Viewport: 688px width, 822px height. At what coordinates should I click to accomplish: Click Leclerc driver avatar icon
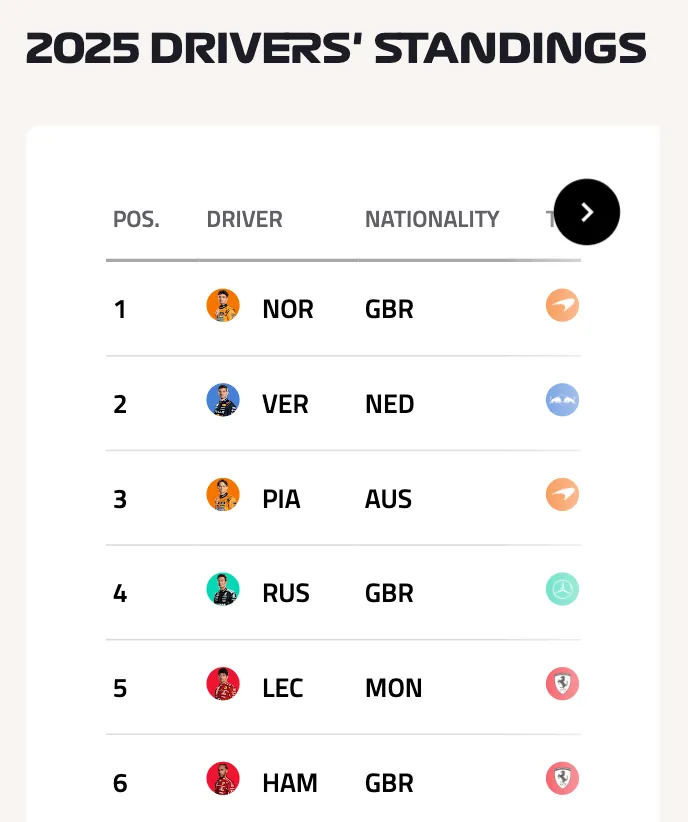223,685
